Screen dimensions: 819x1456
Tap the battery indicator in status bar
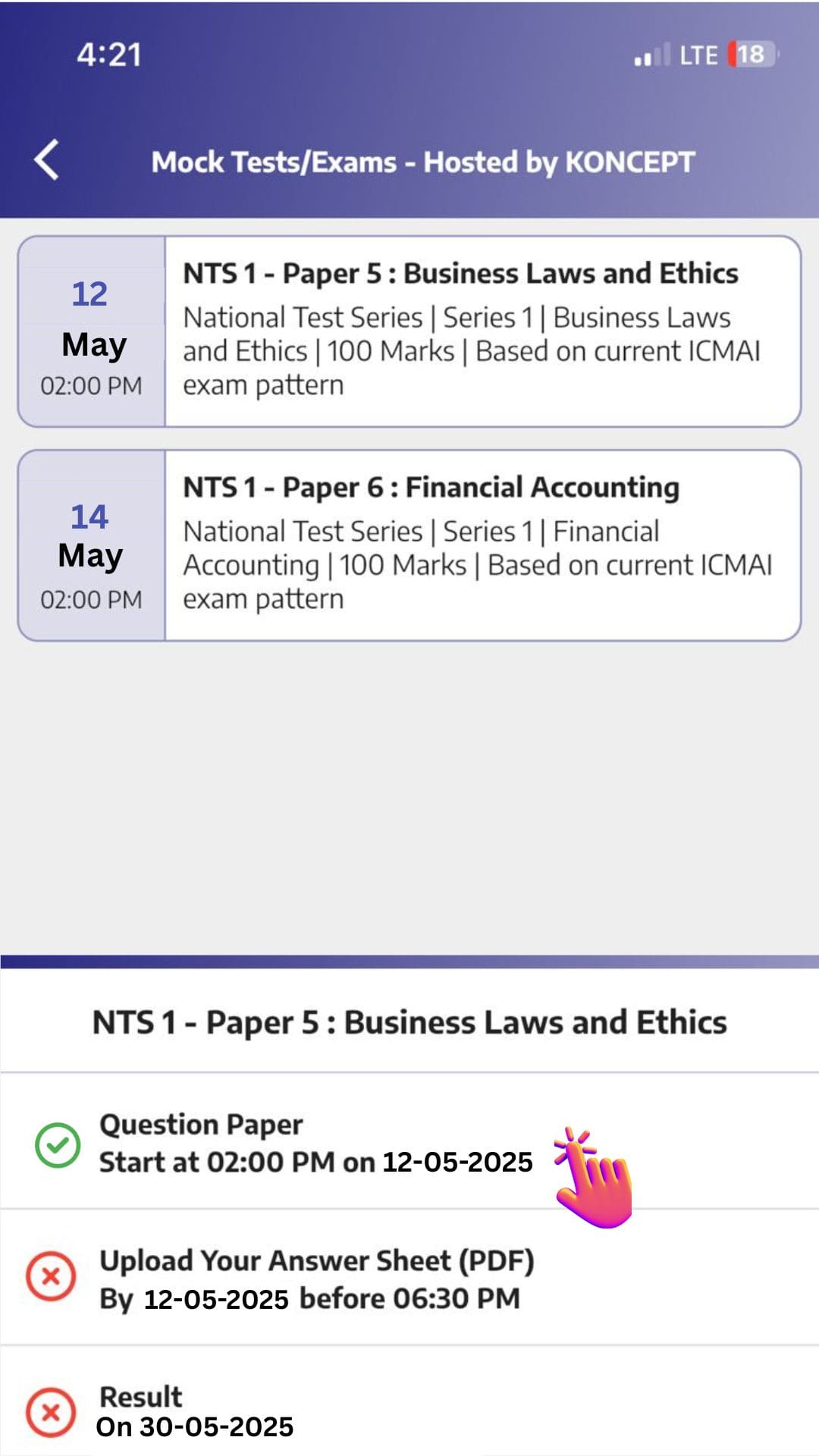[752, 55]
